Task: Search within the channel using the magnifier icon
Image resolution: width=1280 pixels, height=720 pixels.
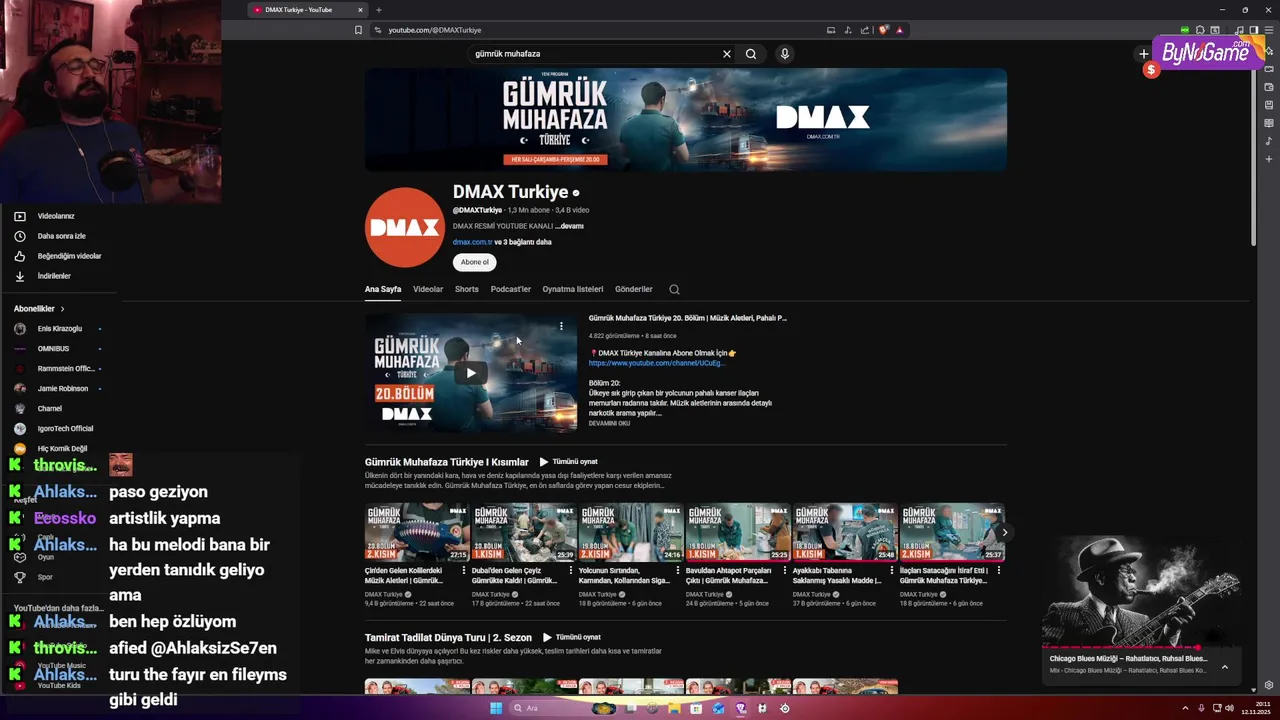Action: point(674,289)
